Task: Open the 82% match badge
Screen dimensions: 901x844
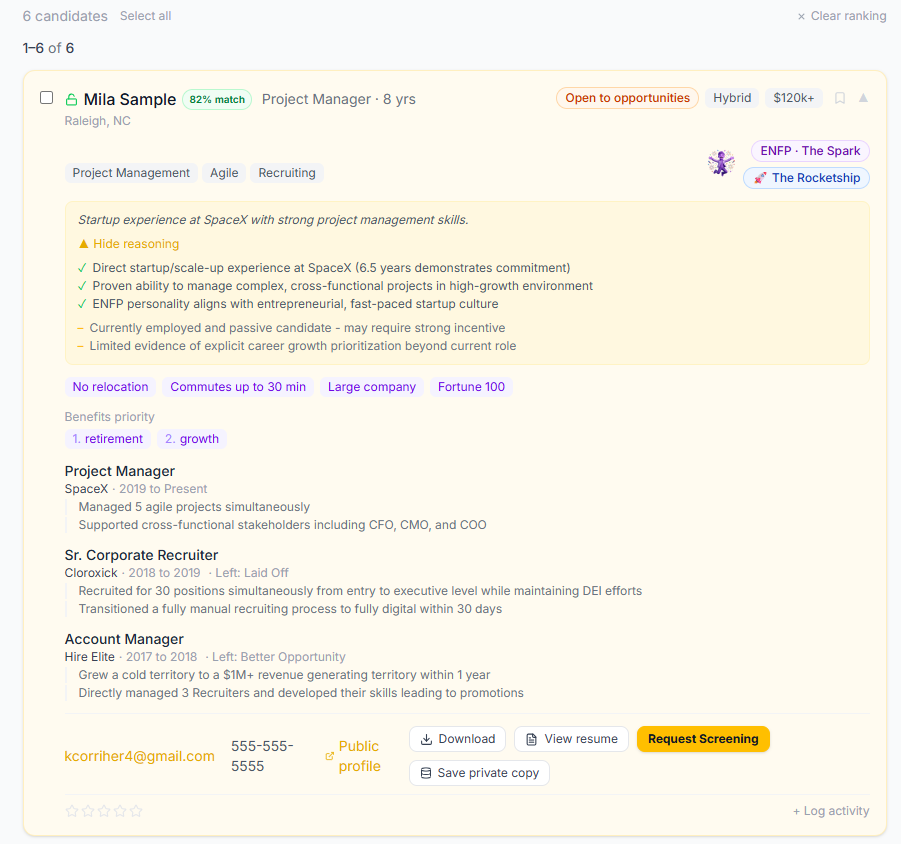Action: pyautogui.click(x=217, y=99)
